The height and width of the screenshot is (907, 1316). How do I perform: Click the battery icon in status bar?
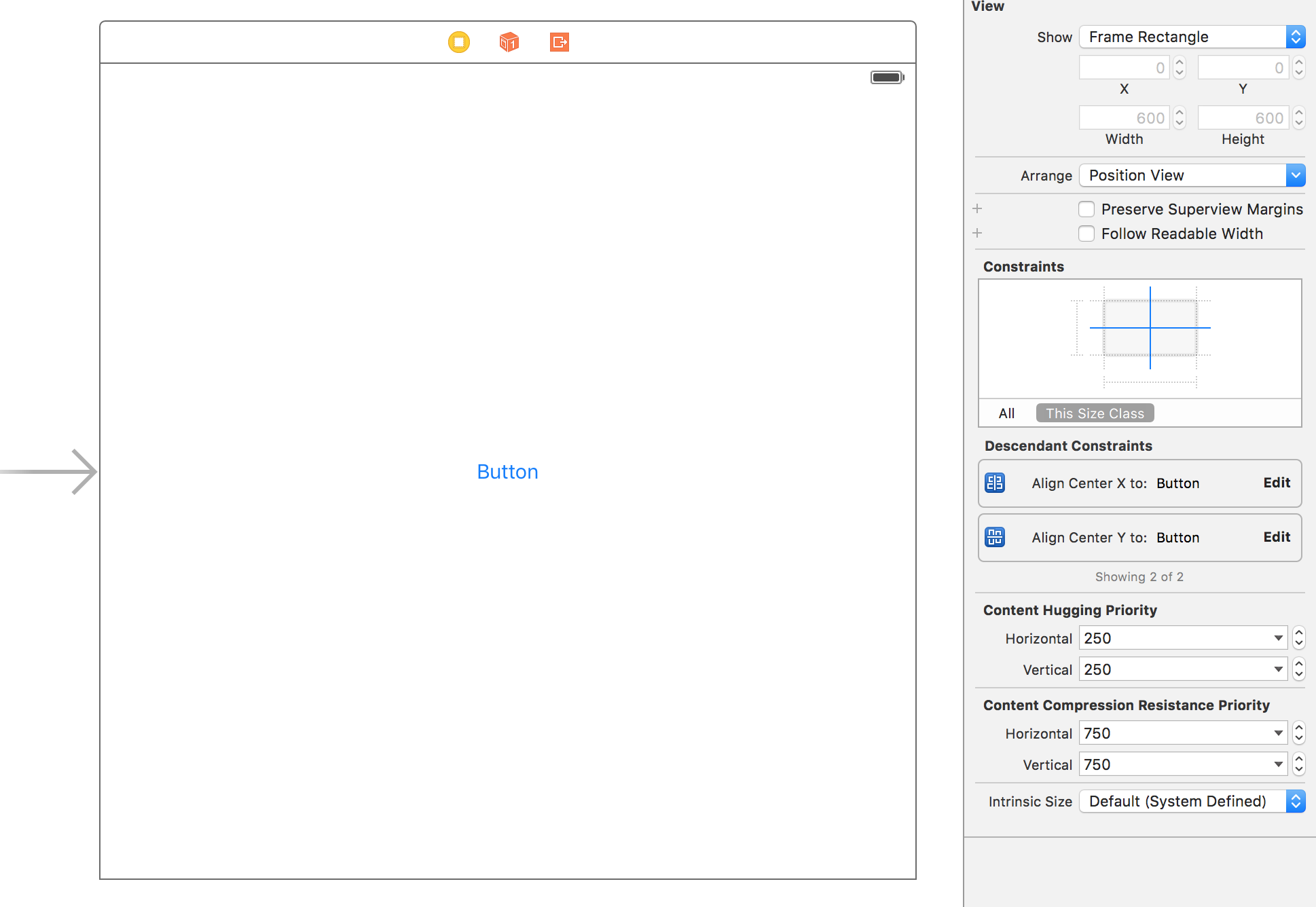[x=887, y=77]
